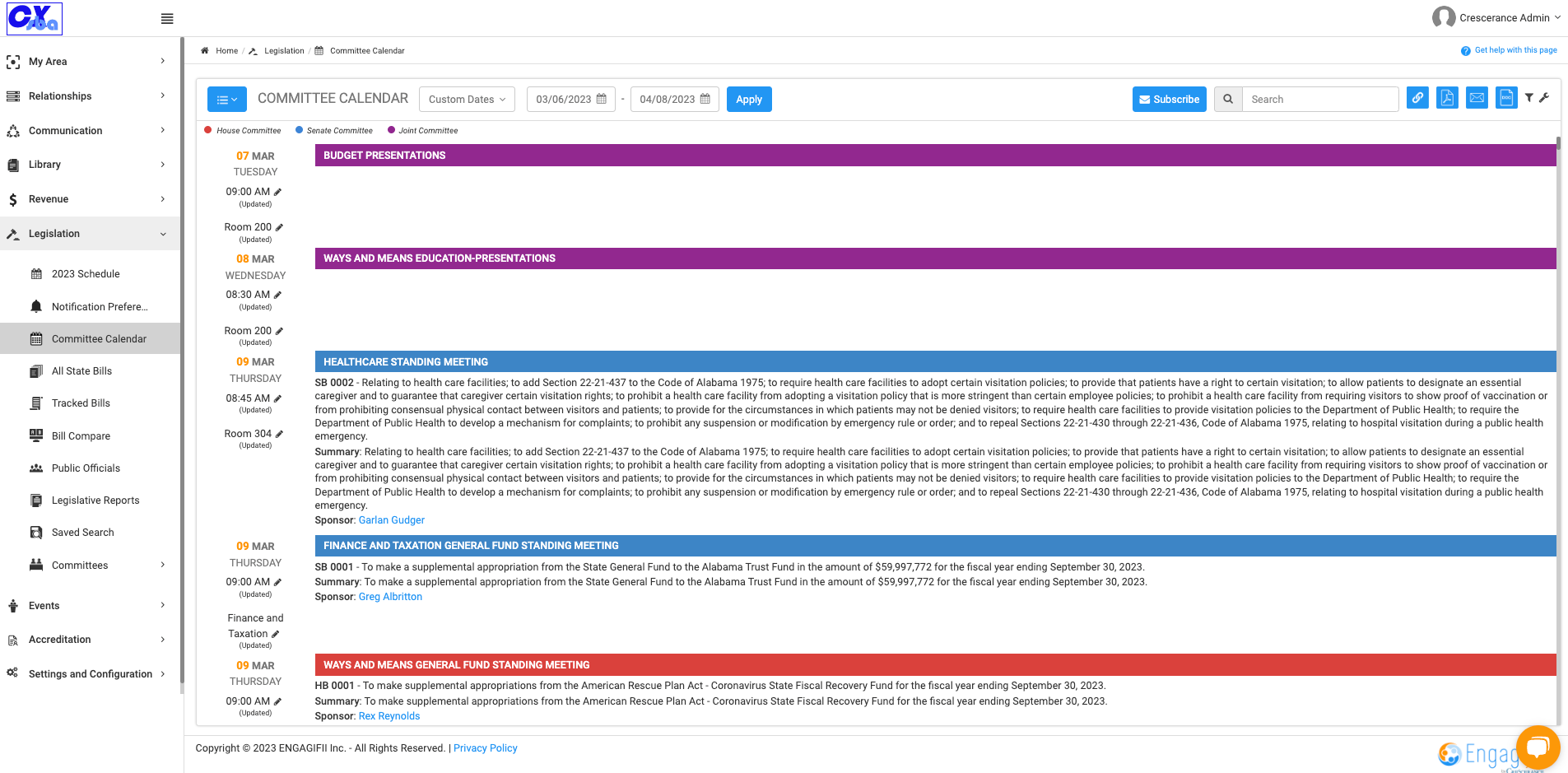
Task: Click the Search input field
Action: [1320, 100]
